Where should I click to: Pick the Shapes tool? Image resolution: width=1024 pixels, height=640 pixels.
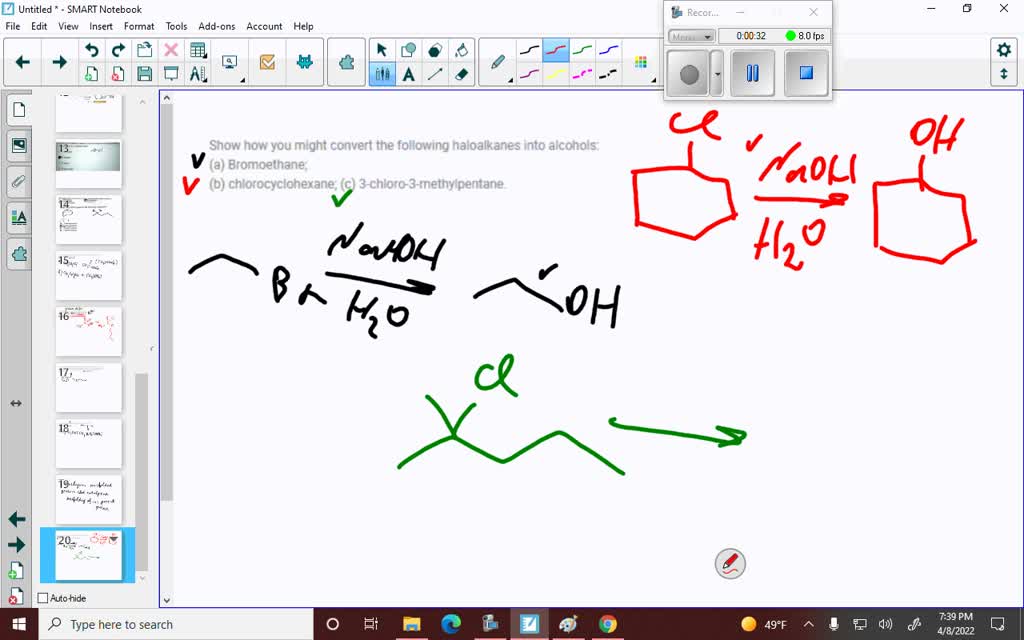(x=409, y=48)
